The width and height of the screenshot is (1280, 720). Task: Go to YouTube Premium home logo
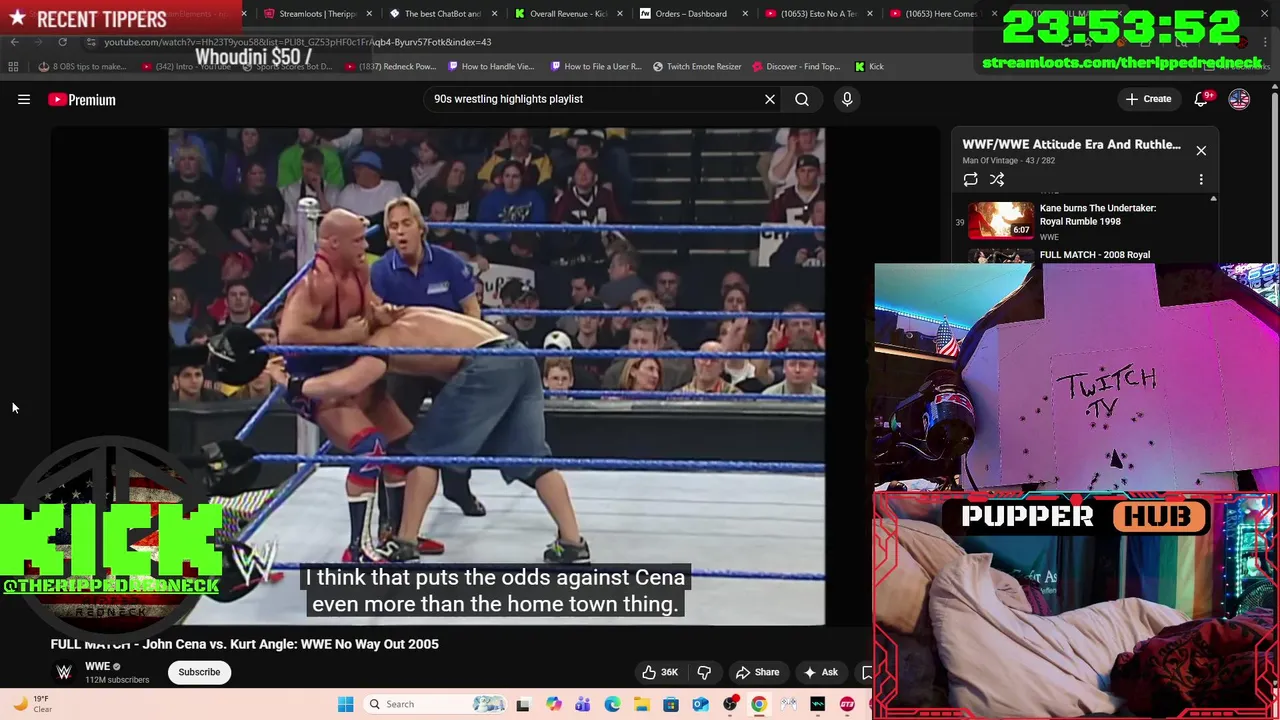point(82,99)
